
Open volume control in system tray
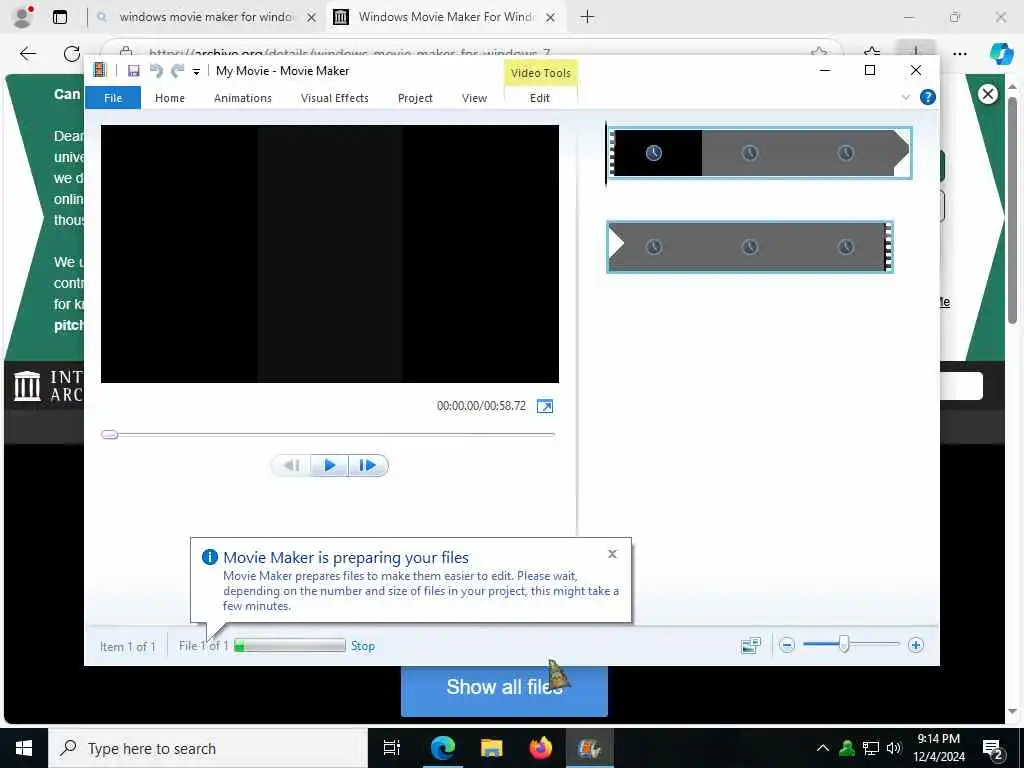tap(894, 748)
